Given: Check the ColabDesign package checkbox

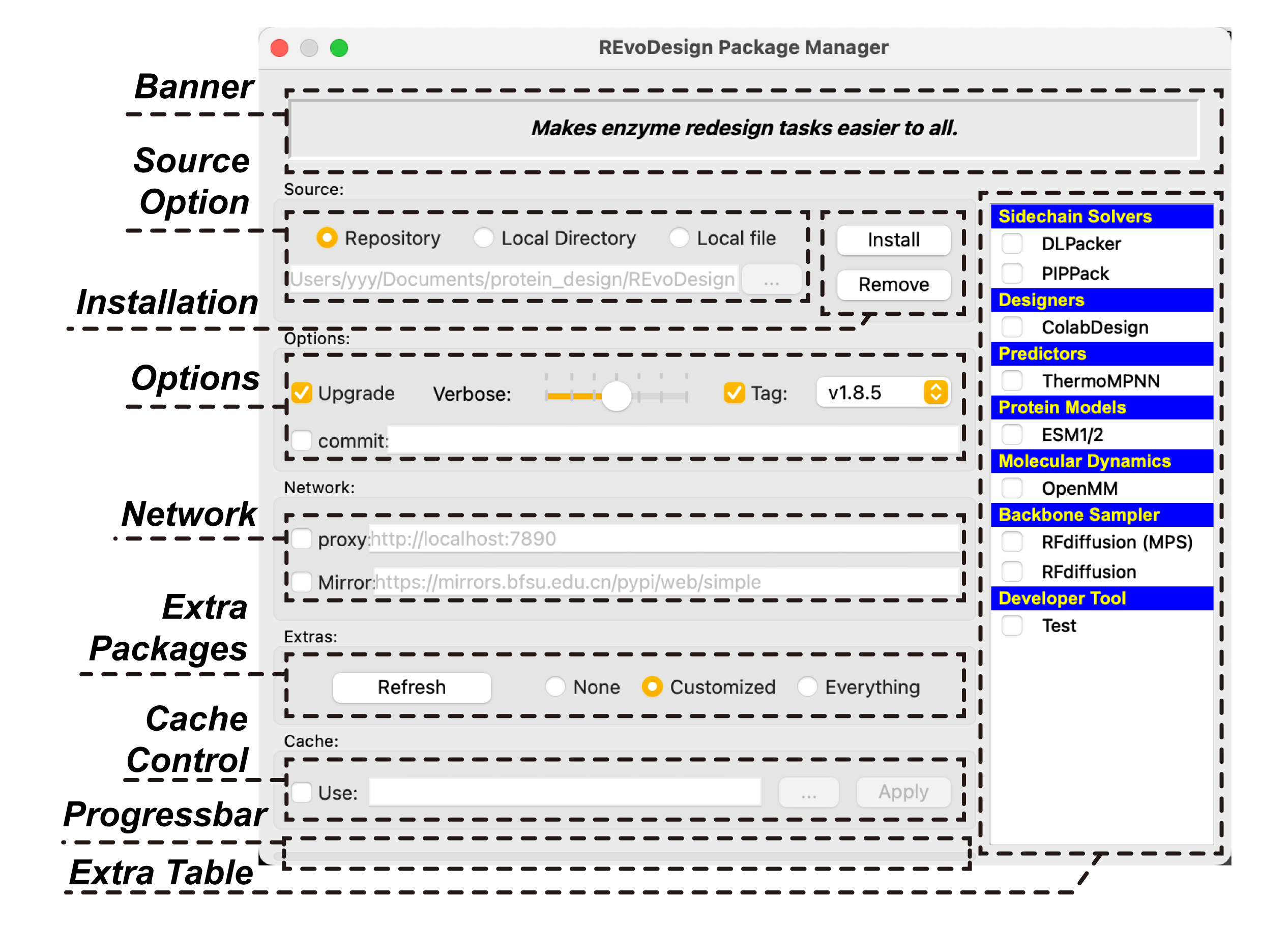Looking at the screenshot, I should click(x=1012, y=327).
